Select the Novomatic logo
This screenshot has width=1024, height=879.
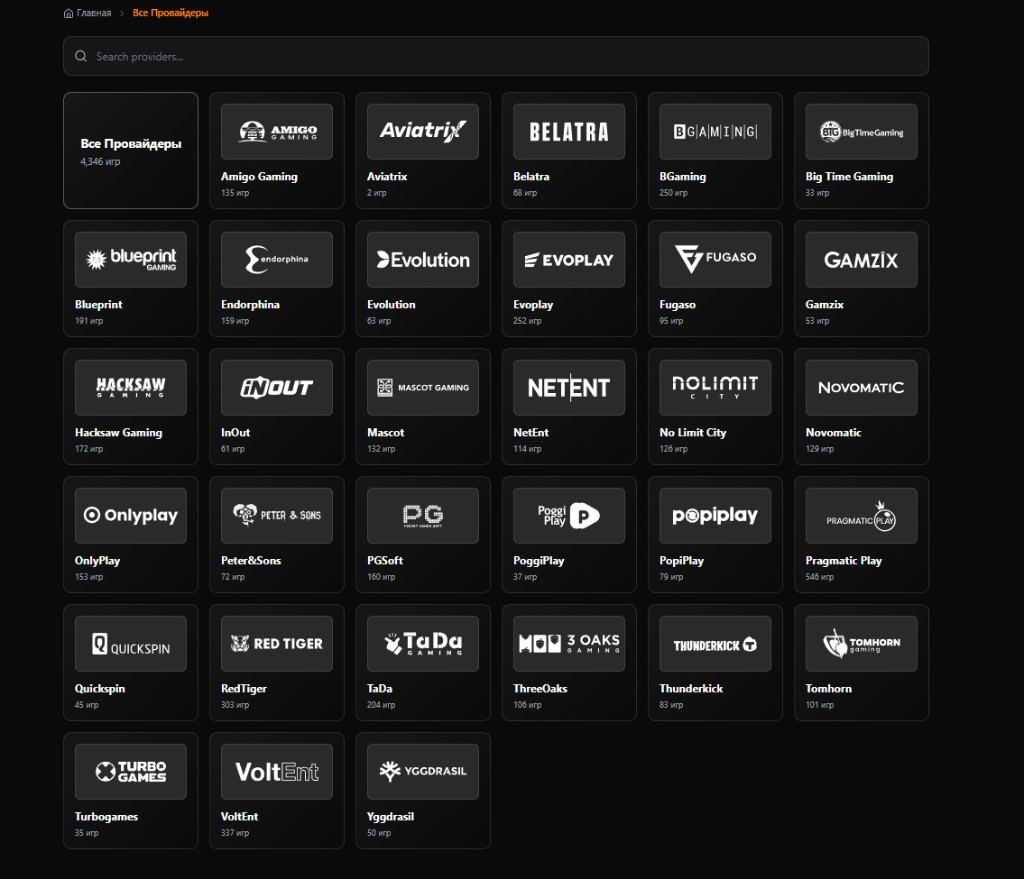[x=861, y=387]
